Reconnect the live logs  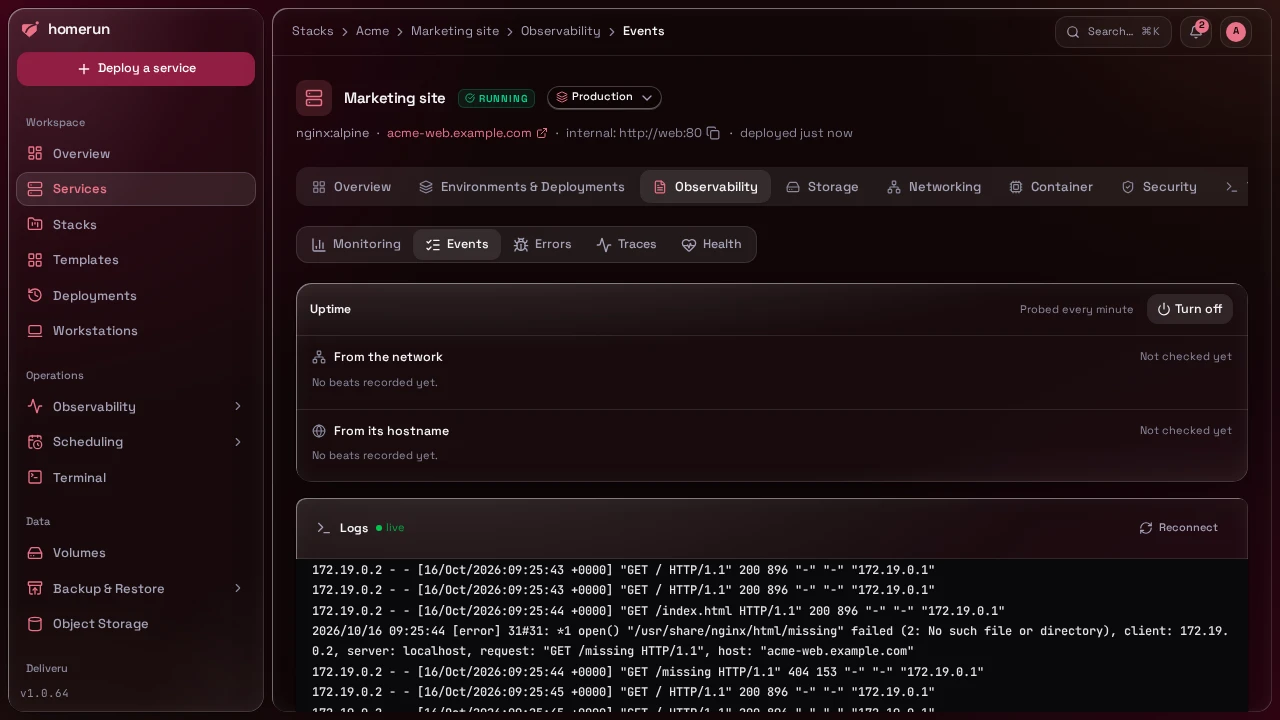pos(1179,528)
